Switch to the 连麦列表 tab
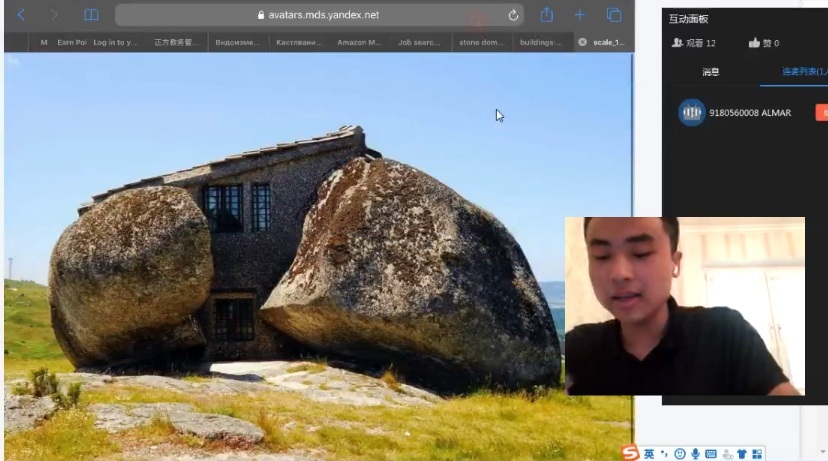The image size is (828, 461). (x=804, y=72)
